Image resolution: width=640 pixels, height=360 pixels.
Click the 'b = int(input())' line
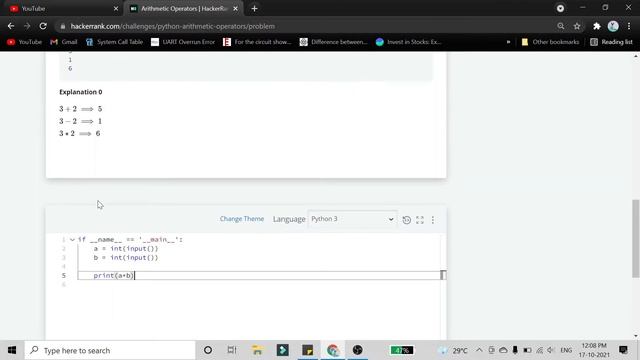pyautogui.click(x=126, y=258)
